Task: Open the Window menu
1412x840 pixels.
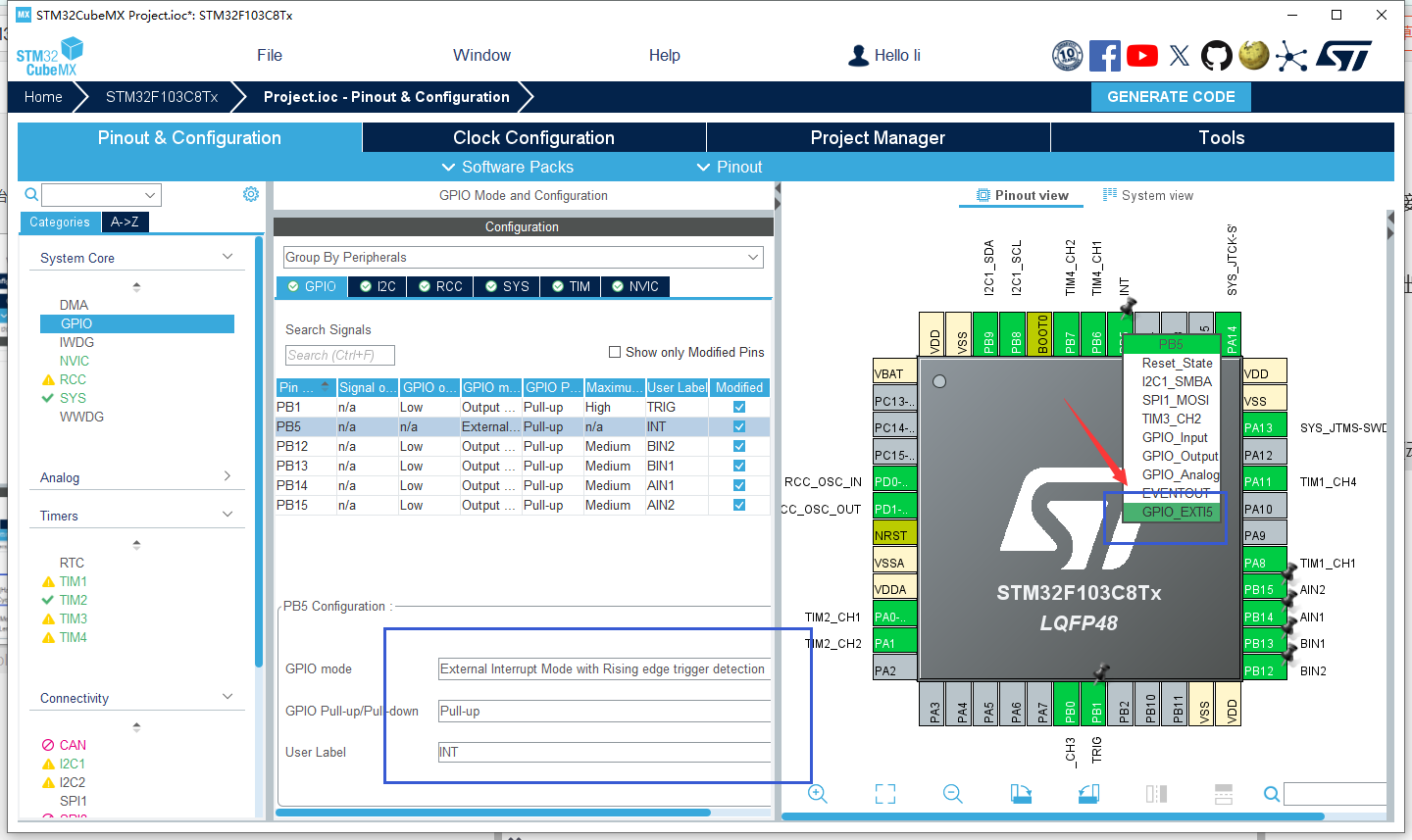Action: [x=482, y=56]
